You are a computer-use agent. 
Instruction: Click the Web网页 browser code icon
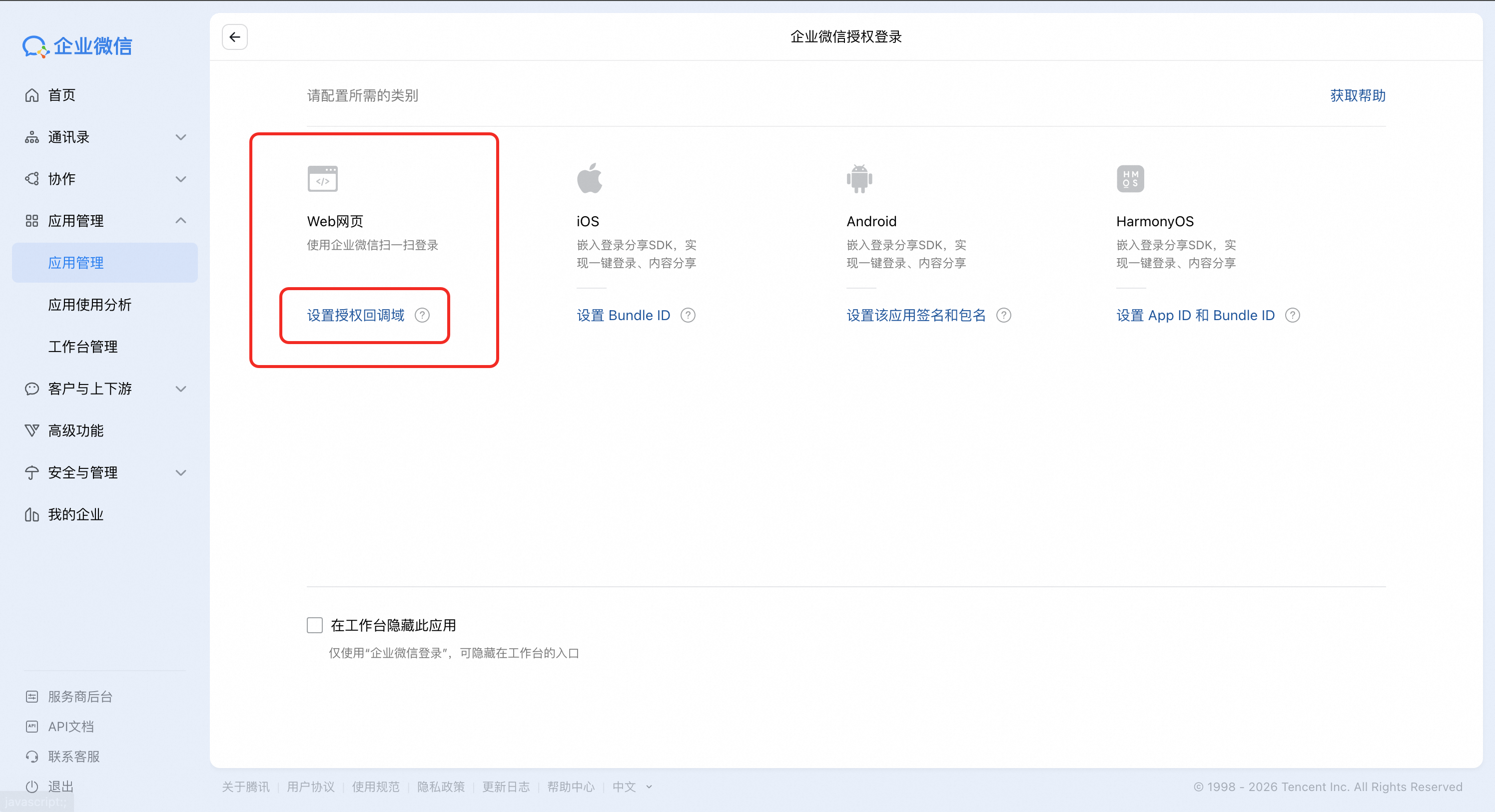(322, 179)
